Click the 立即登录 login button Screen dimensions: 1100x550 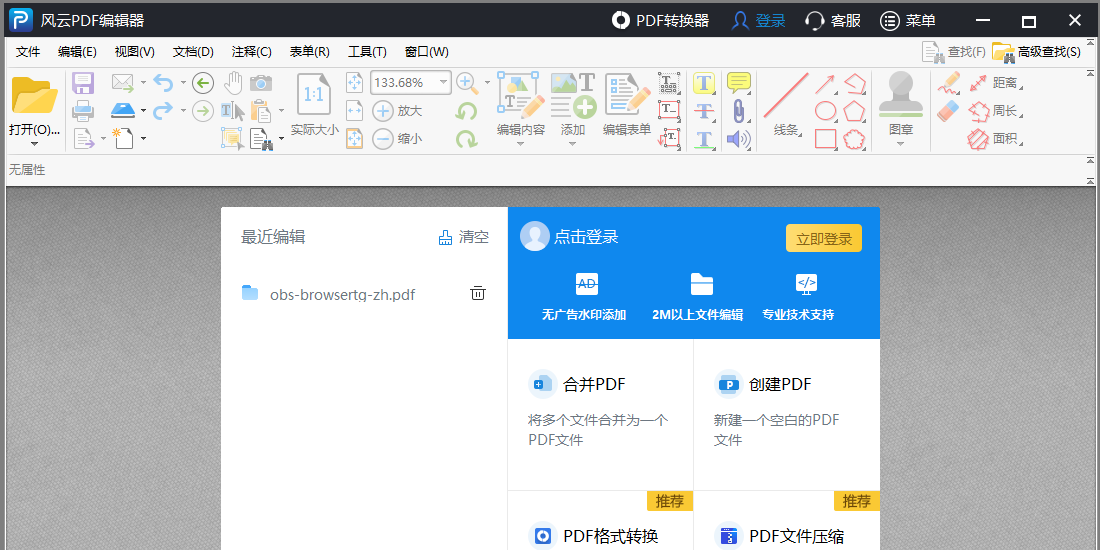click(x=824, y=239)
